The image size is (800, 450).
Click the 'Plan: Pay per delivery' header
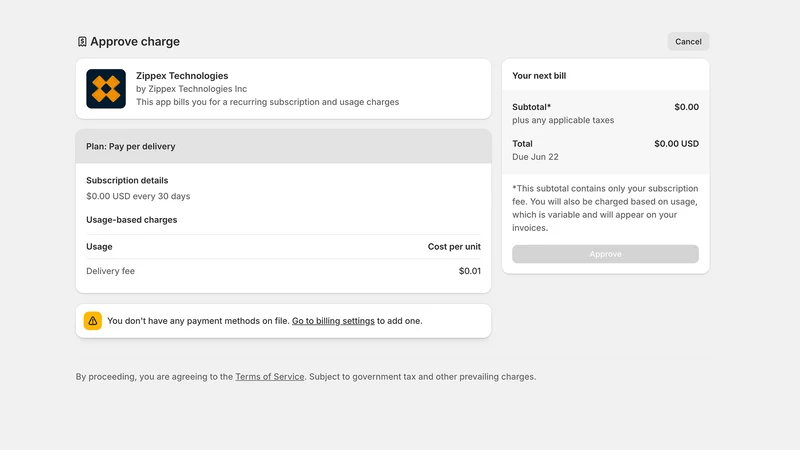(283, 146)
